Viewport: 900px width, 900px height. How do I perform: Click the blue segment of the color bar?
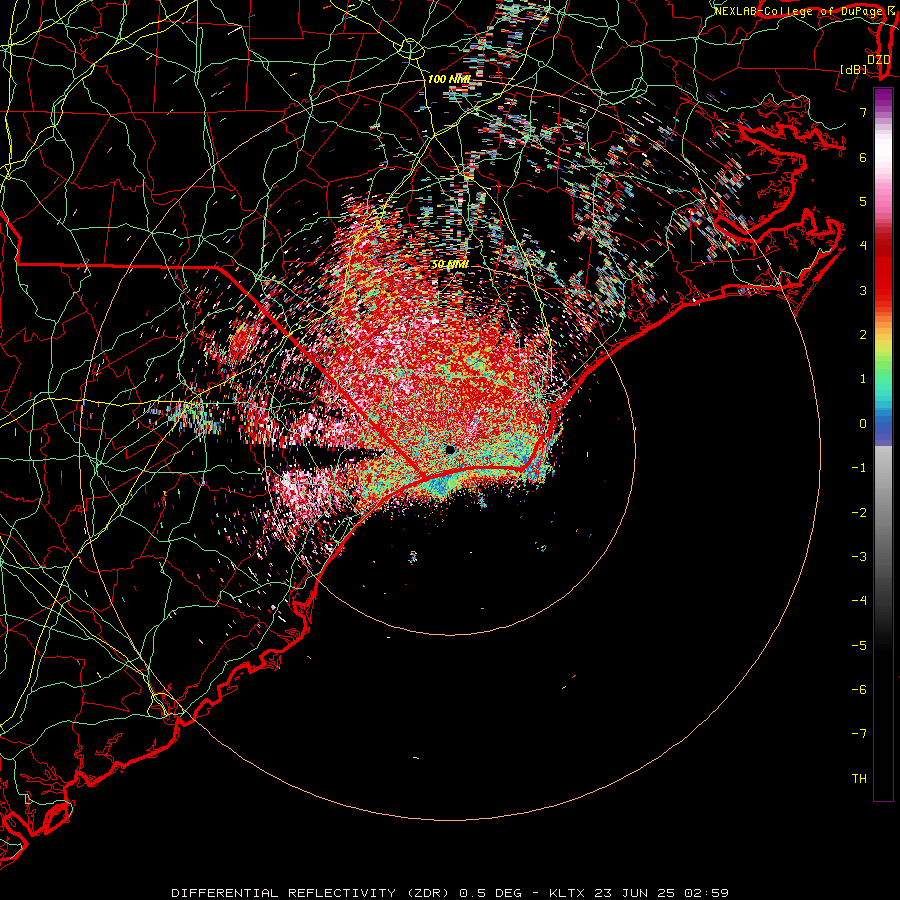tap(883, 425)
